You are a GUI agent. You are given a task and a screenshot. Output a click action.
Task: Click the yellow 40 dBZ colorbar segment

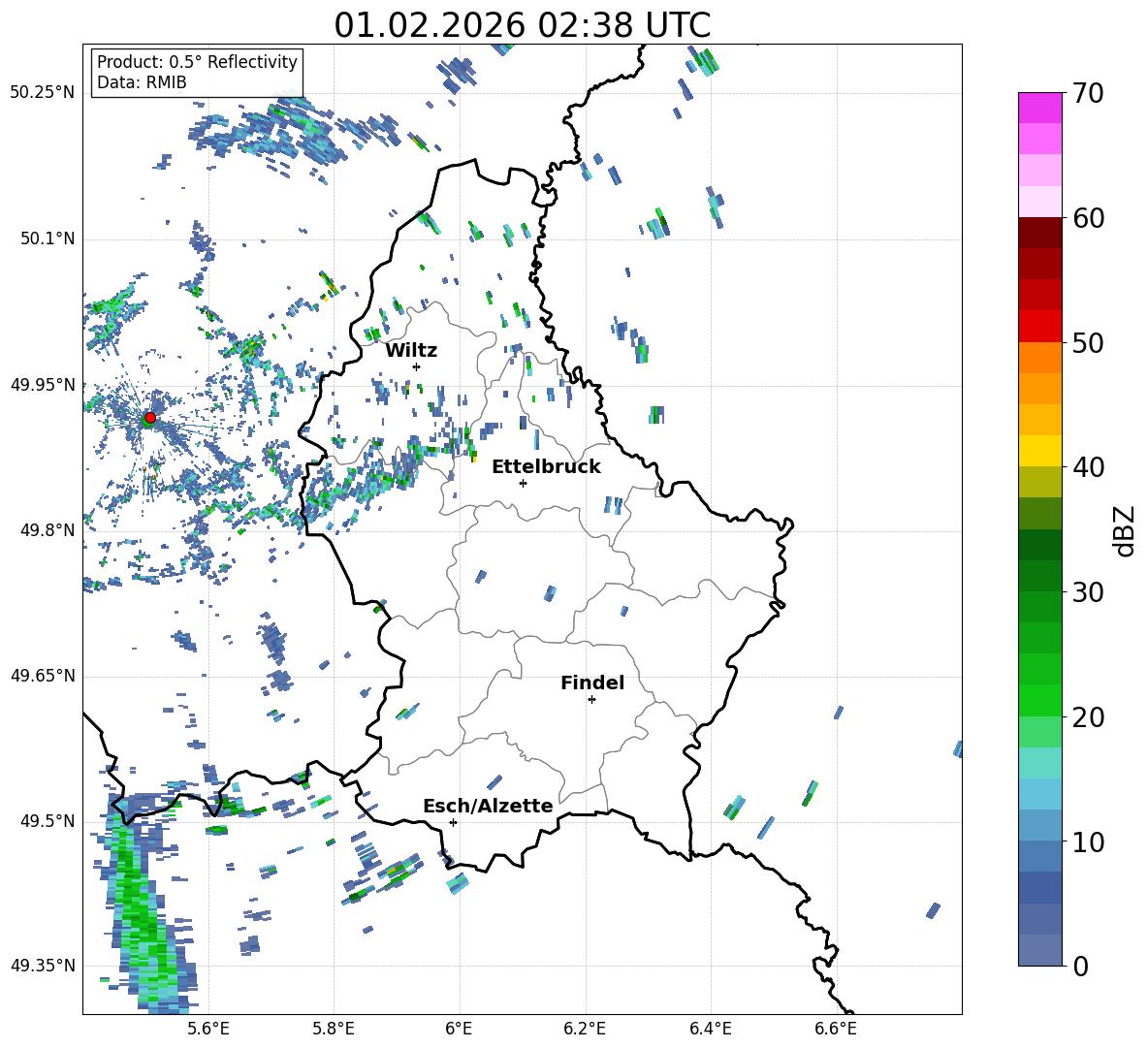pos(1039,451)
